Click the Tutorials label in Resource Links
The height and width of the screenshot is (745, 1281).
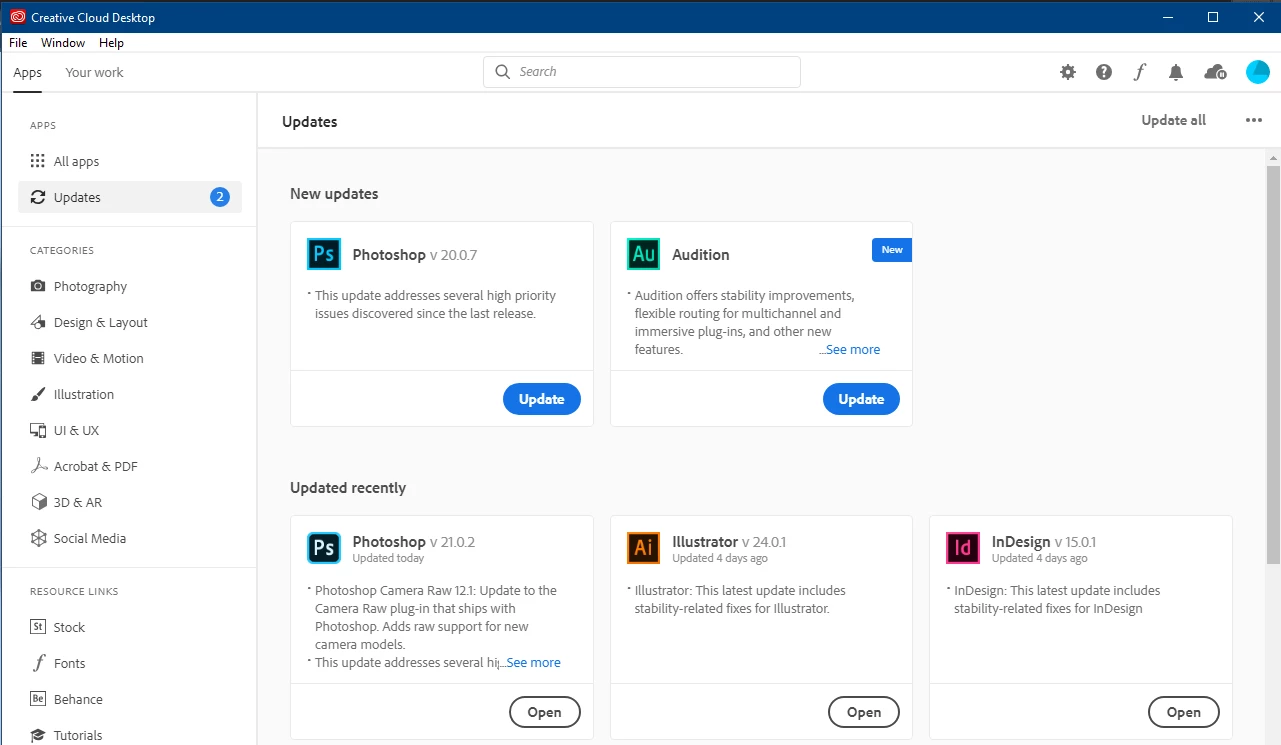point(78,735)
